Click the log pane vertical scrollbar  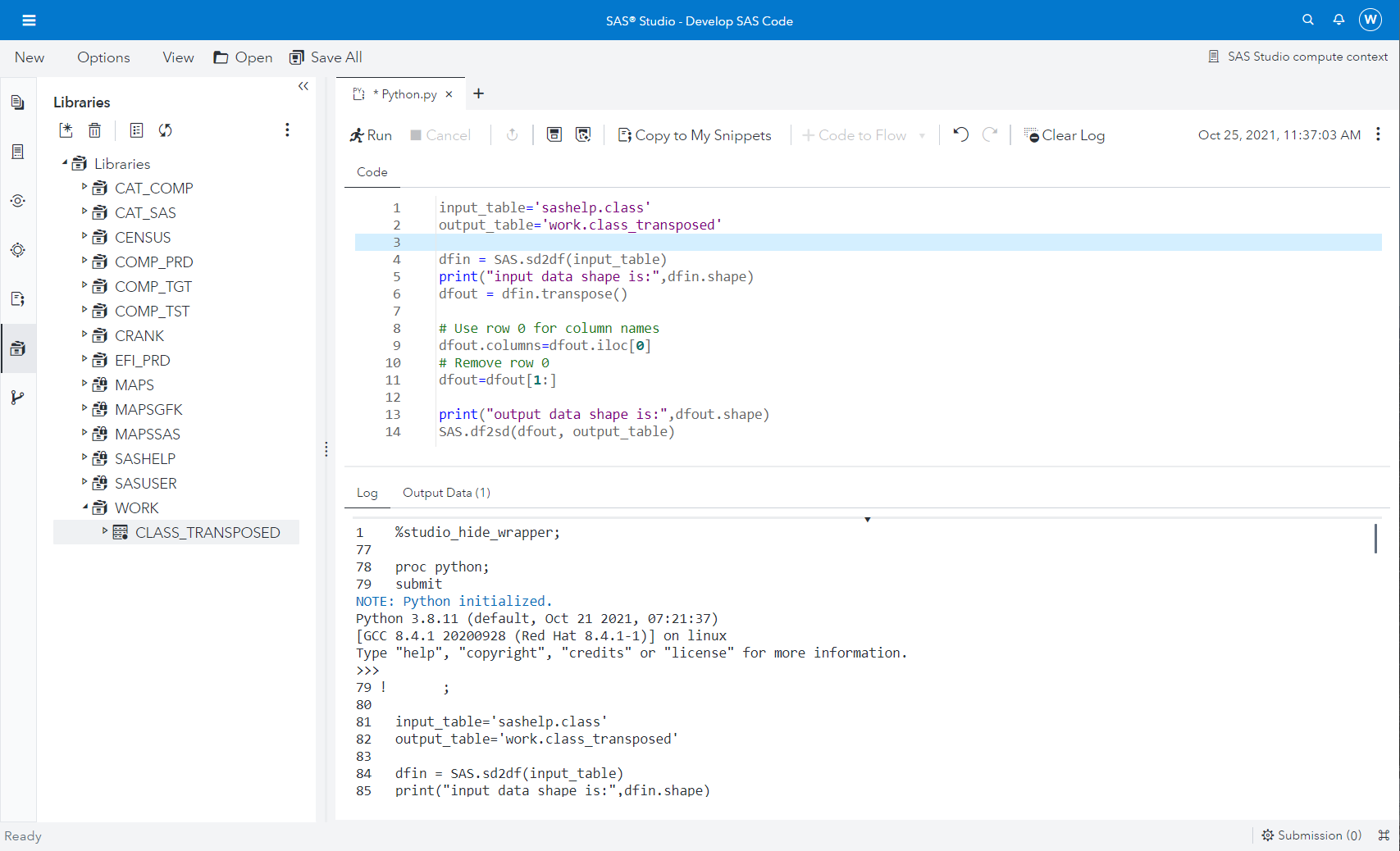(x=1375, y=539)
